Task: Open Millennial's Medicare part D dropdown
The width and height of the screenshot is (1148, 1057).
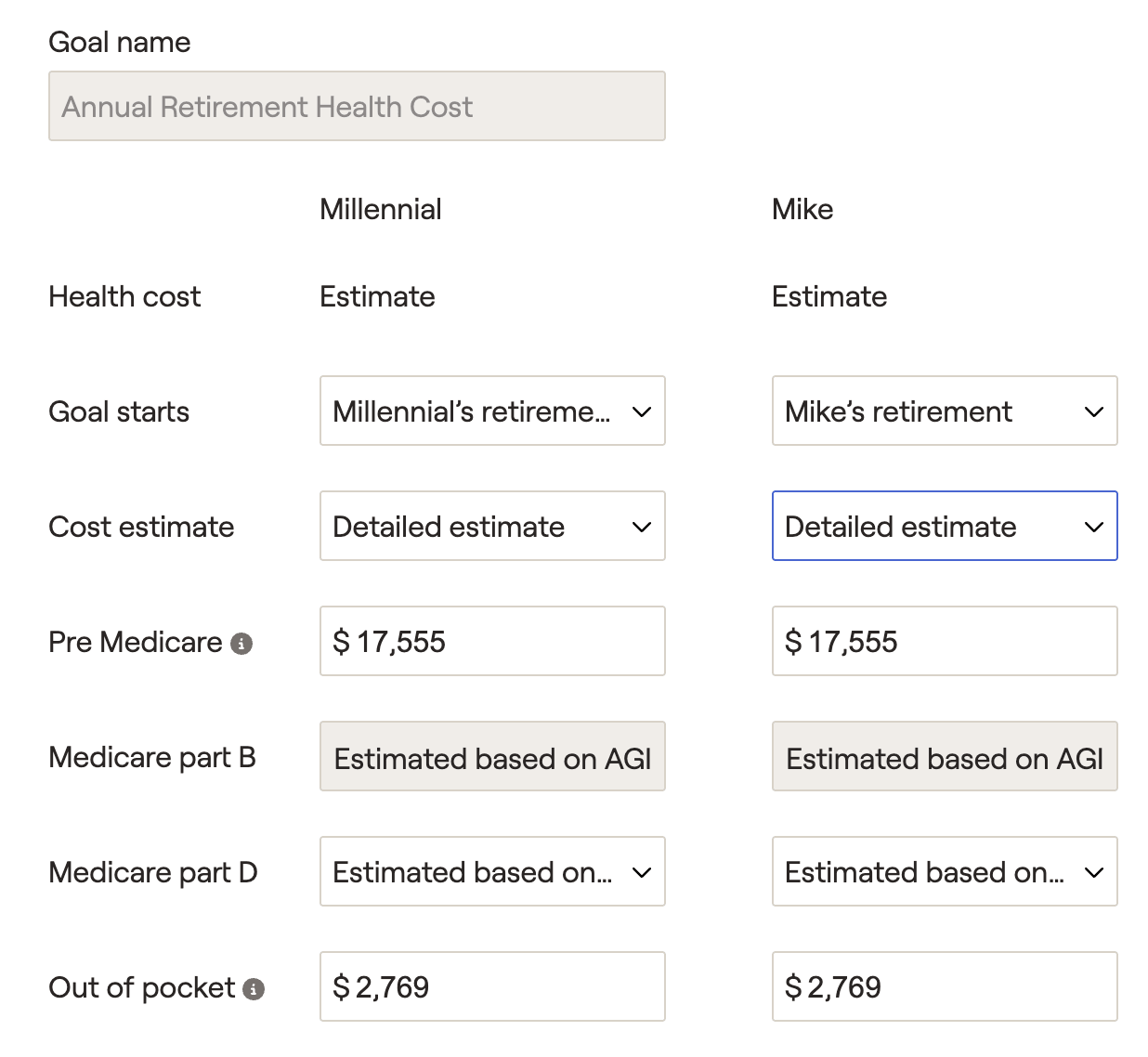Action: click(x=492, y=871)
